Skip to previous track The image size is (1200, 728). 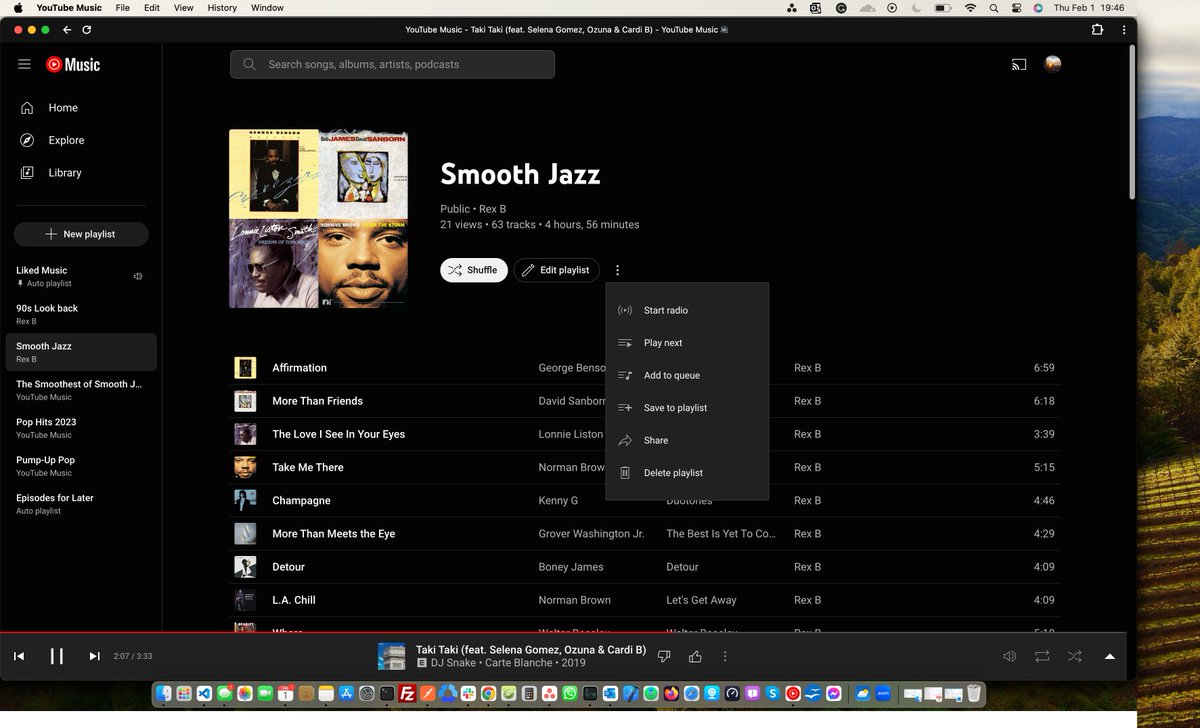click(19, 656)
